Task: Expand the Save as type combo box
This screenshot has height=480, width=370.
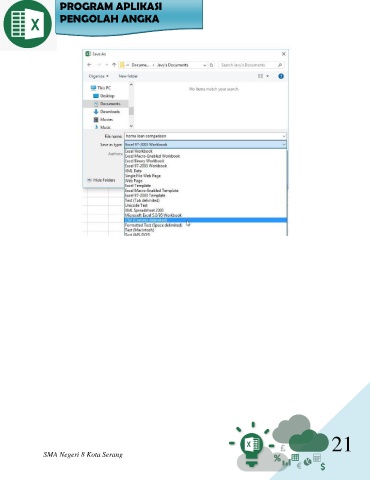Action: click(205, 145)
